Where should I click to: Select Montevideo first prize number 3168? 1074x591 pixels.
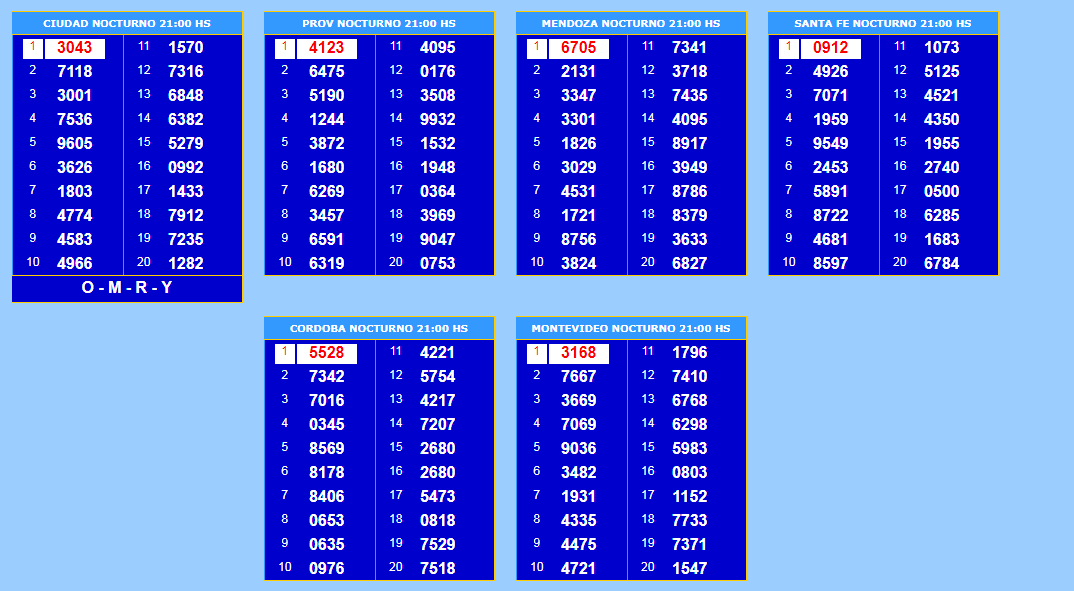coord(579,353)
